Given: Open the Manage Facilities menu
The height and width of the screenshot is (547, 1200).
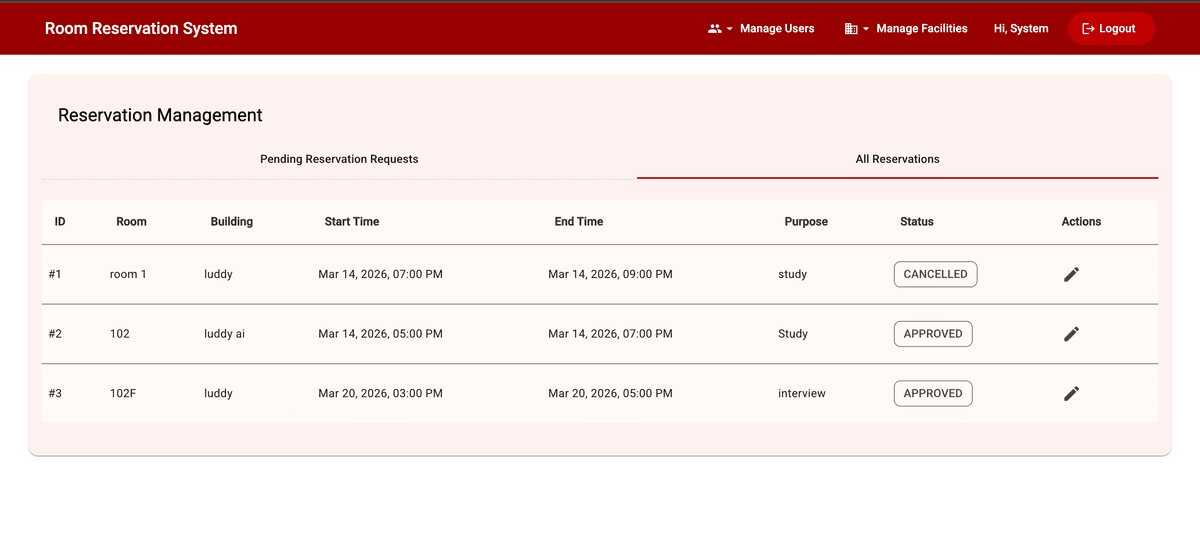Looking at the screenshot, I should (x=921, y=29).
